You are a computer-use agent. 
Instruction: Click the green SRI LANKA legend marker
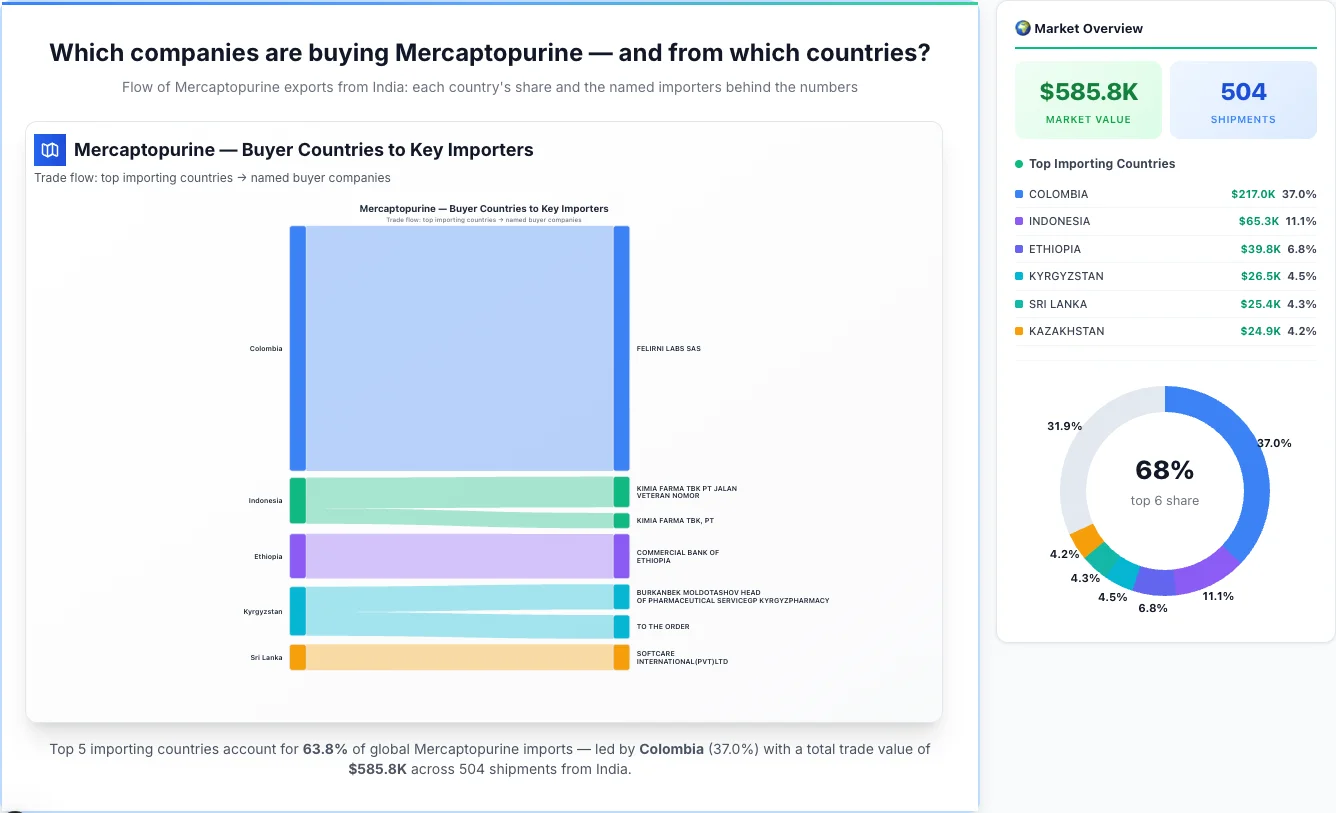click(1018, 304)
